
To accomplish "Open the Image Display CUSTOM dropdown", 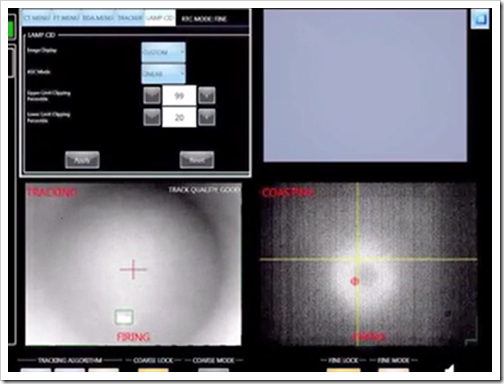I will pos(163,52).
